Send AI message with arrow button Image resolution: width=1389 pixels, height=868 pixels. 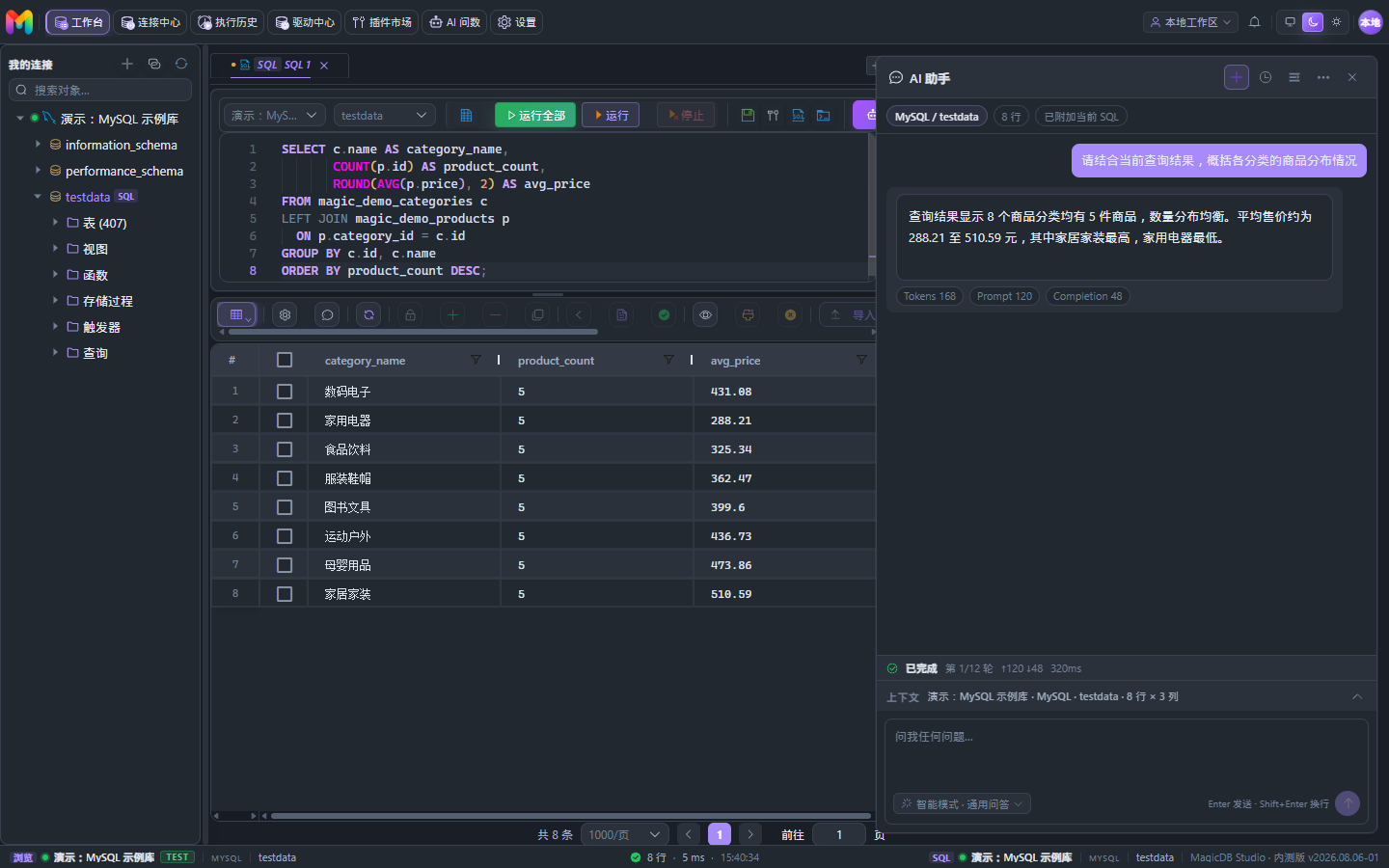1348,803
